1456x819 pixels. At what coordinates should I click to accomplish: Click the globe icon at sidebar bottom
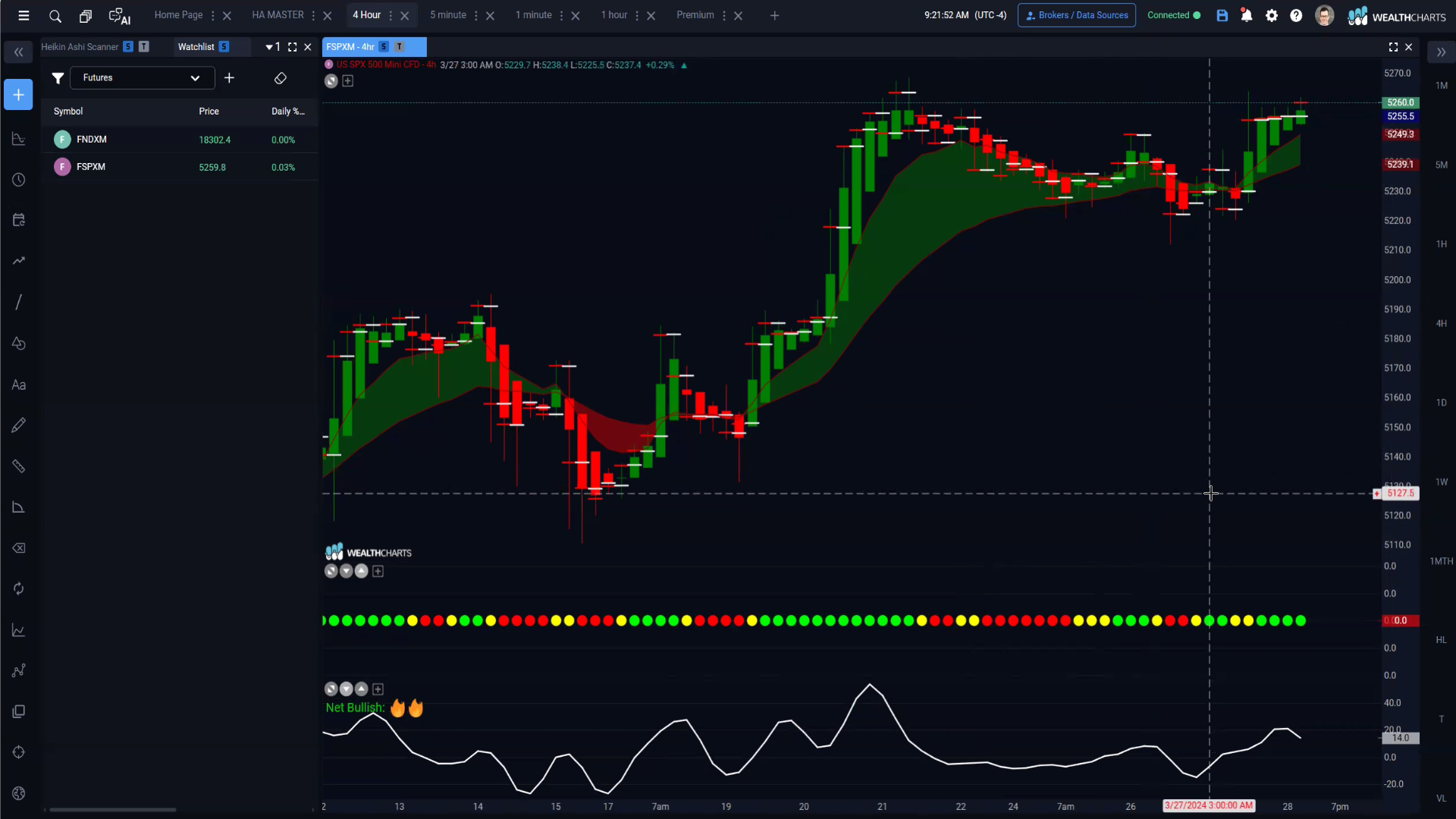(x=19, y=793)
